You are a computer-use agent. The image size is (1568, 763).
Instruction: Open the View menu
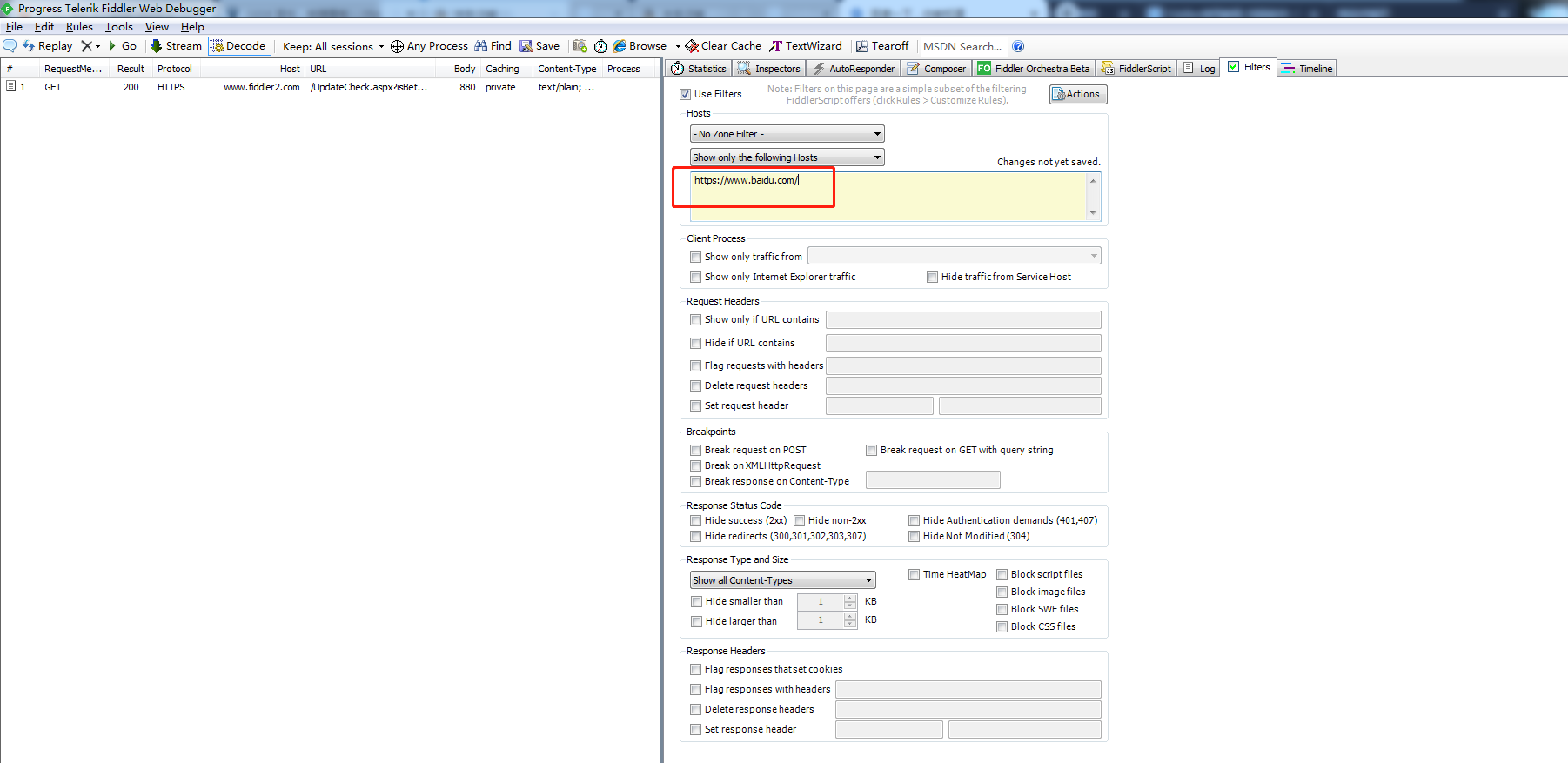(x=157, y=27)
